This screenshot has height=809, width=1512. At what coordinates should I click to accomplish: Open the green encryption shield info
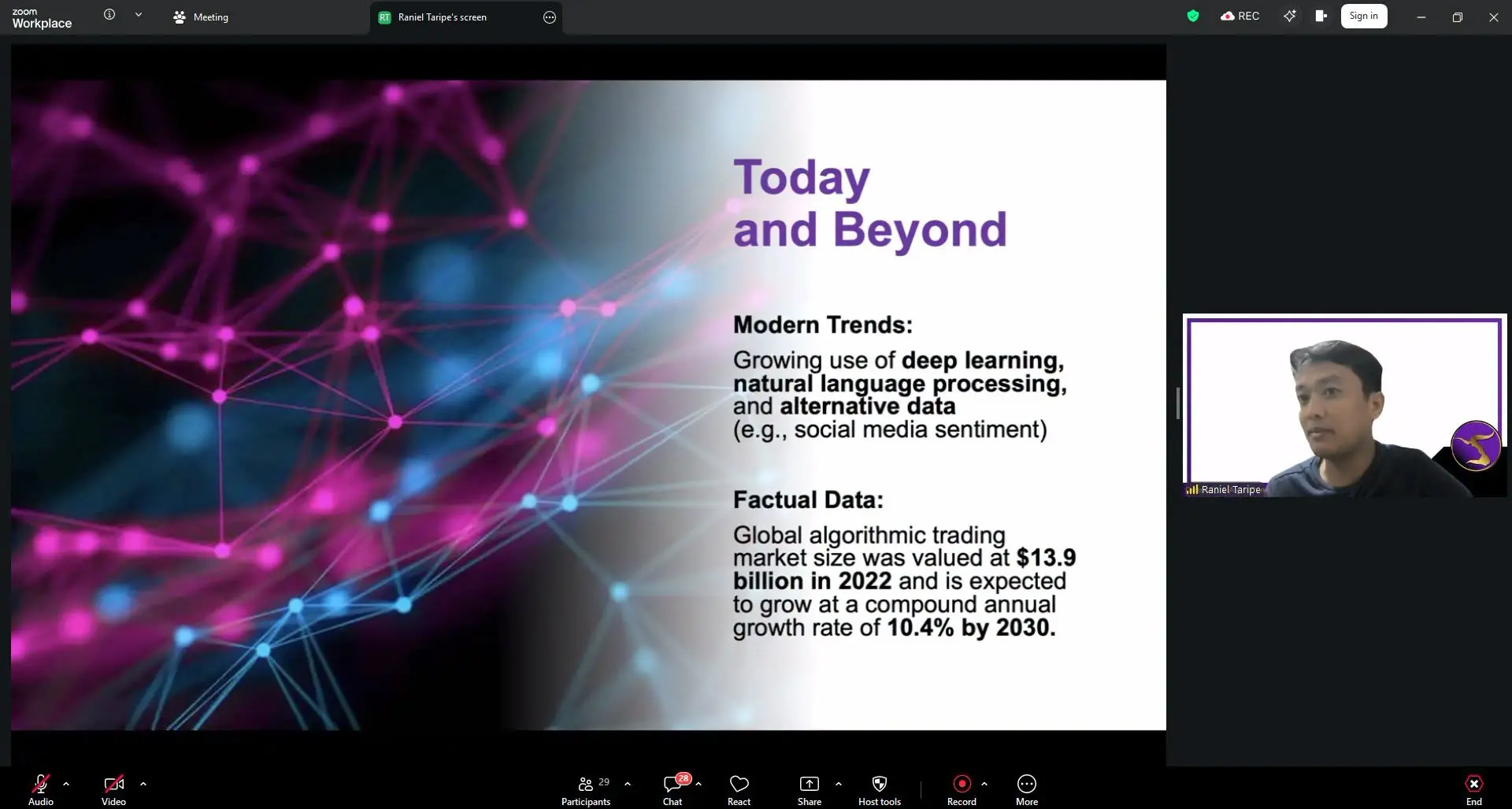click(x=1193, y=16)
